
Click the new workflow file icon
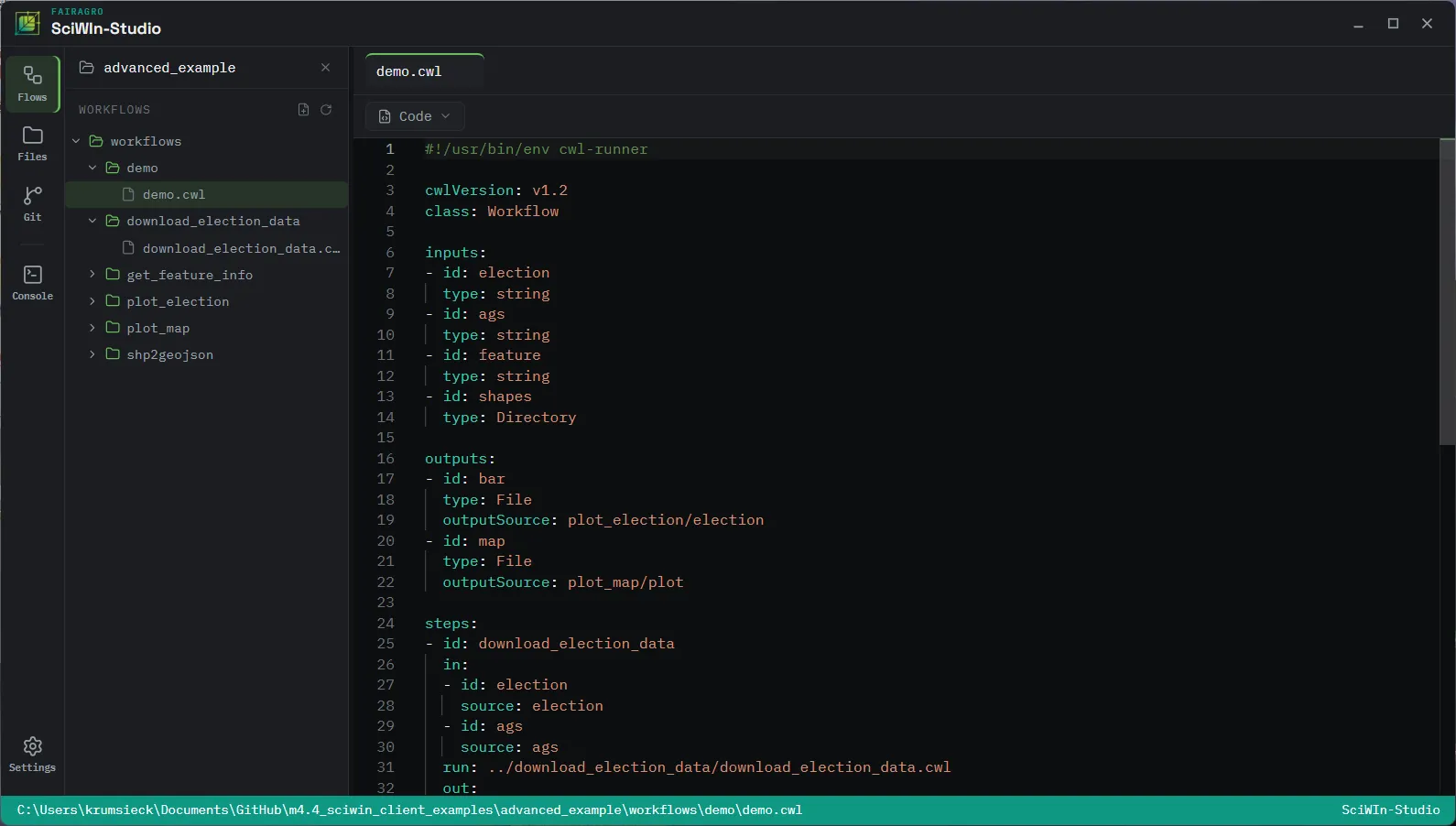303,110
